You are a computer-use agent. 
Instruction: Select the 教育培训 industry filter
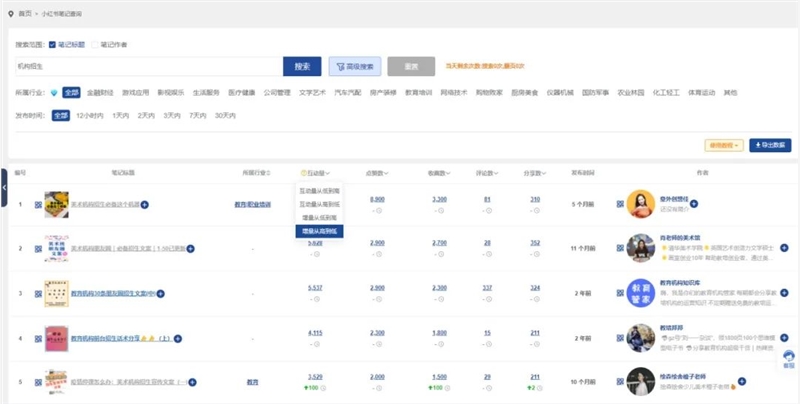(418, 93)
